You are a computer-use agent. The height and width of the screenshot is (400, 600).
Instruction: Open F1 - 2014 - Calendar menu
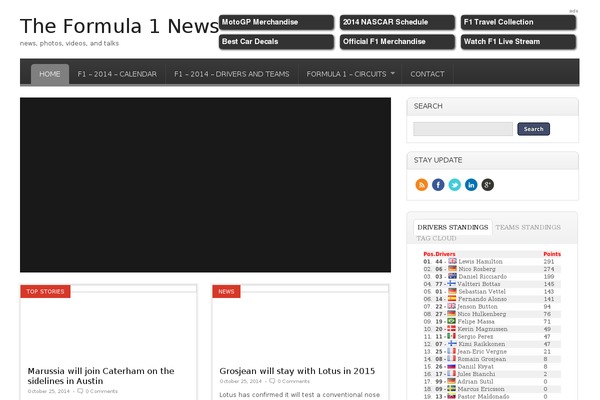point(117,74)
